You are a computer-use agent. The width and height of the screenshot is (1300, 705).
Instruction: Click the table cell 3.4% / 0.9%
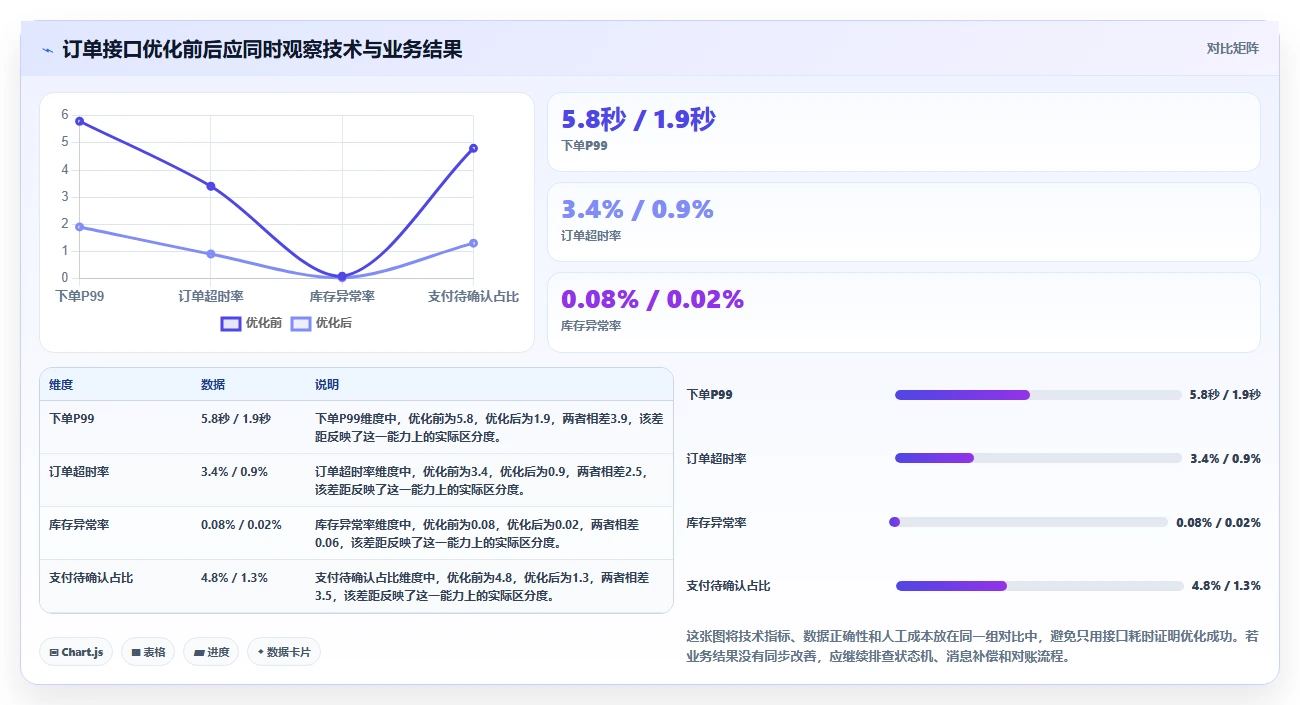234,472
